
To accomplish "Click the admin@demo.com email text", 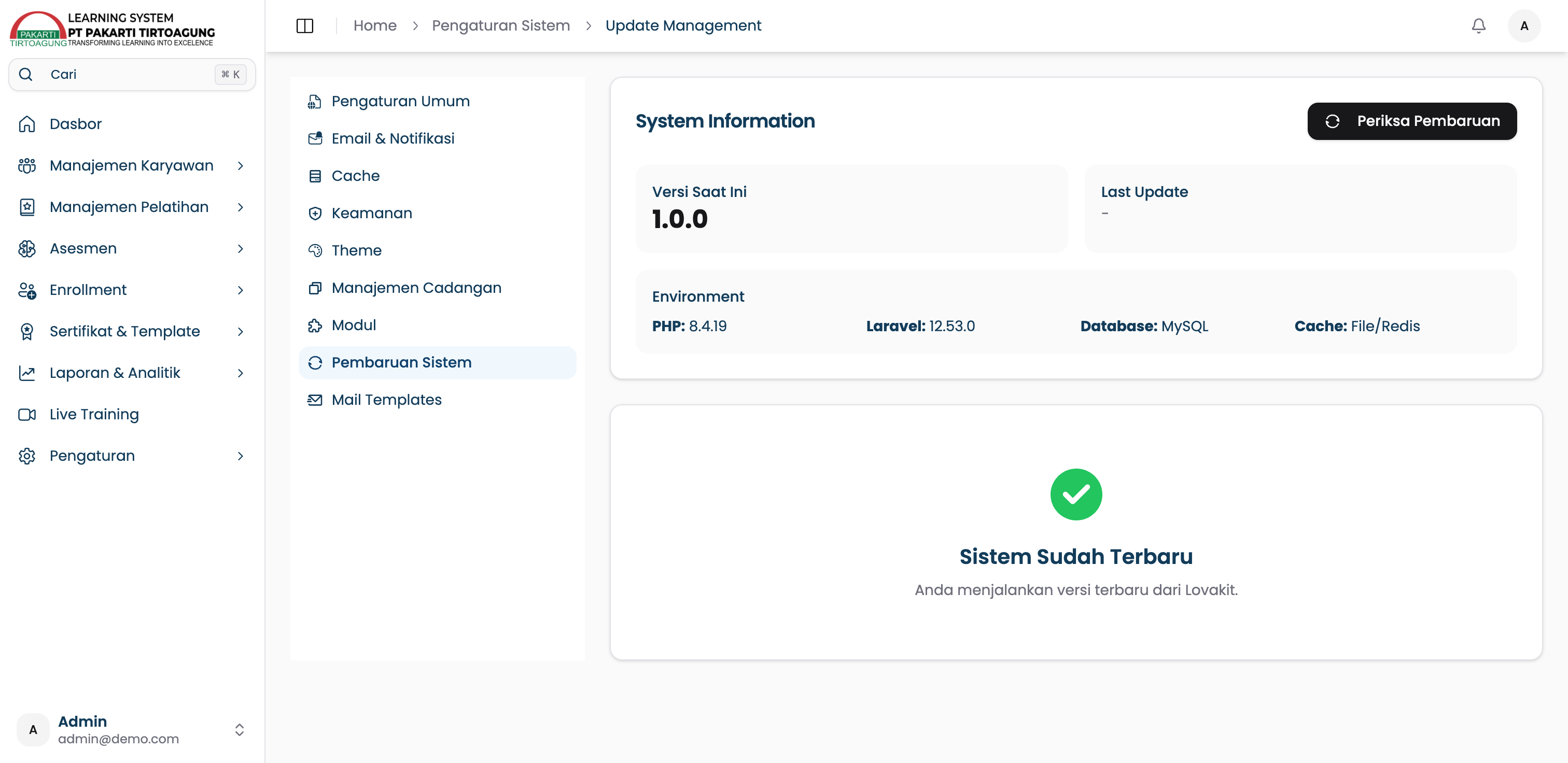I will click(118, 739).
